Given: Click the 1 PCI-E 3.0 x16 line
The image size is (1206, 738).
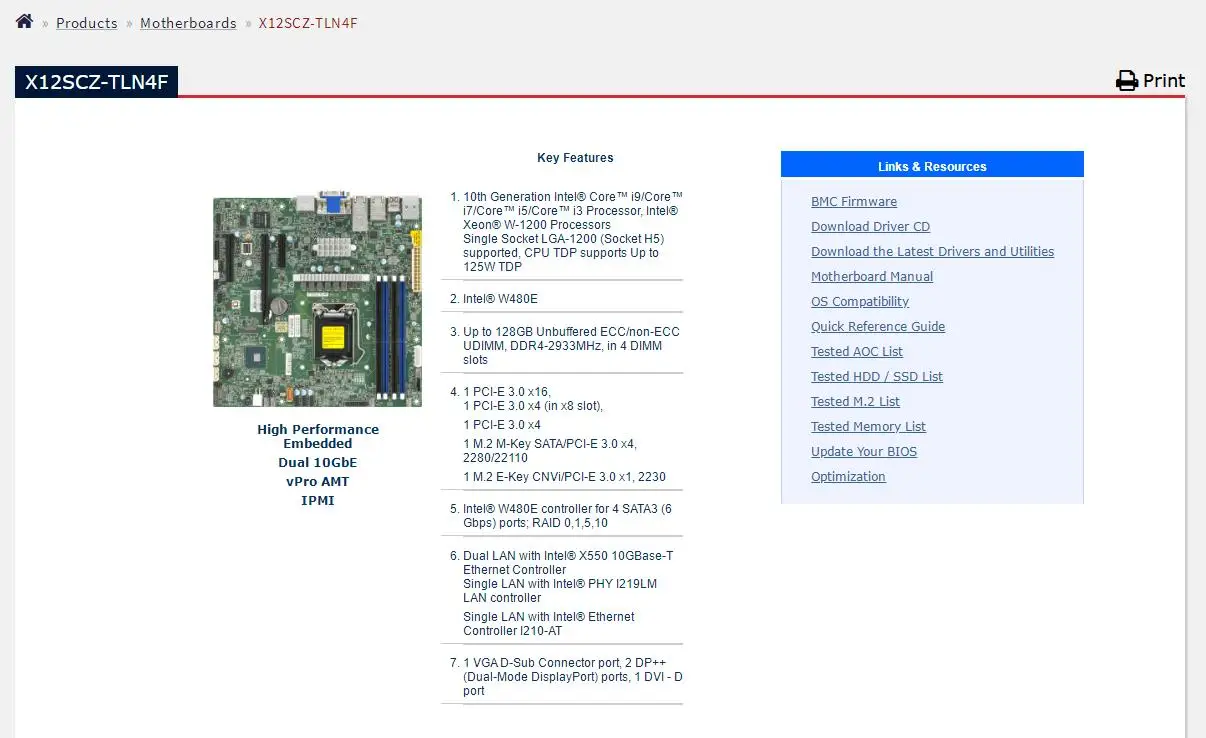Looking at the screenshot, I should (507, 392).
